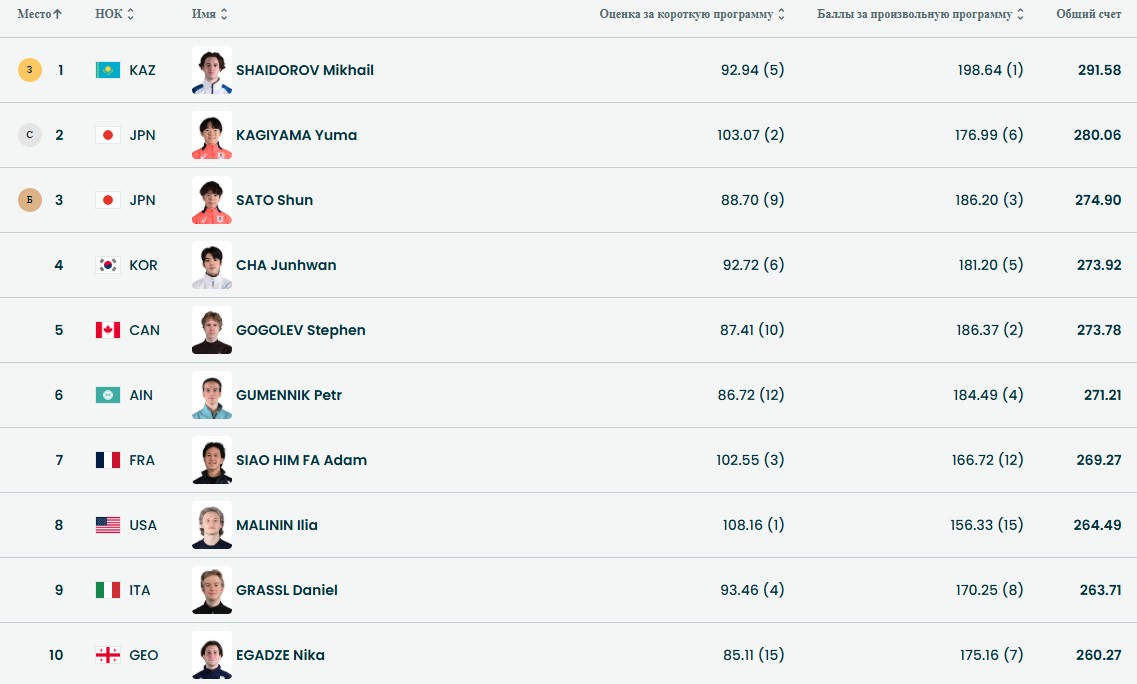Click the gold medal badge beside rank 1
The height and width of the screenshot is (684, 1137).
[30, 70]
